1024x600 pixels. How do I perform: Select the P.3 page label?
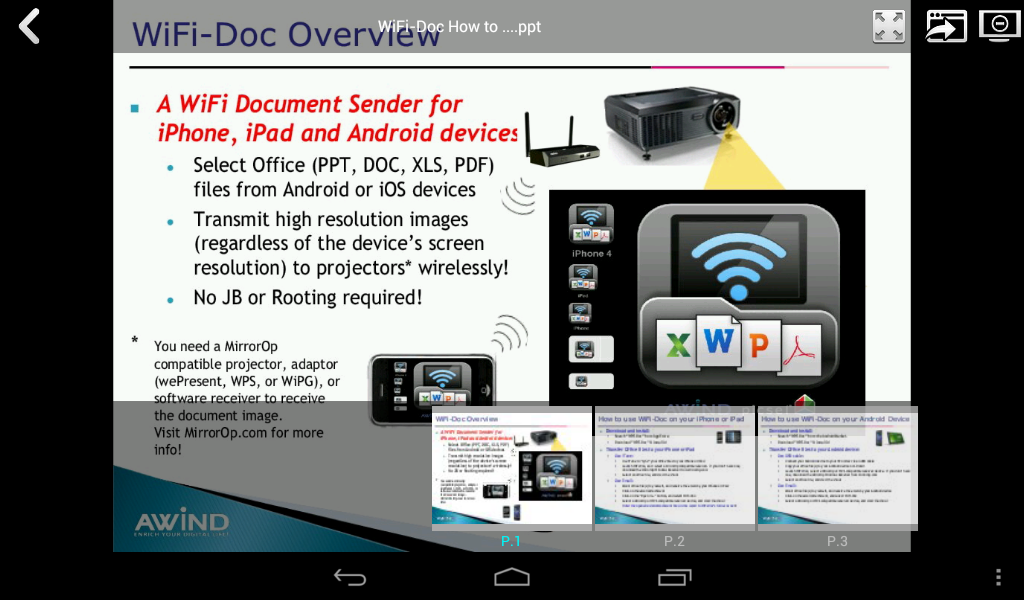coord(837,541)
